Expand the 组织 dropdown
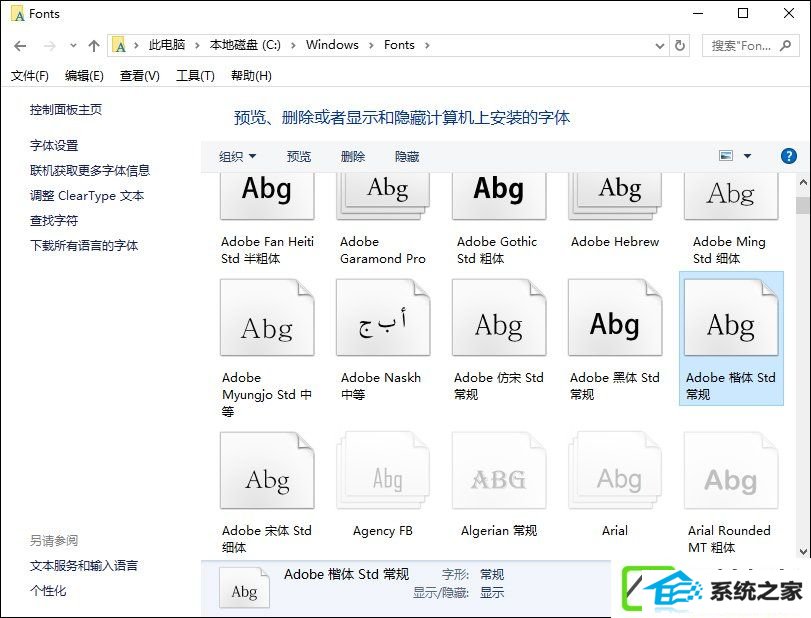 (237, 156)
